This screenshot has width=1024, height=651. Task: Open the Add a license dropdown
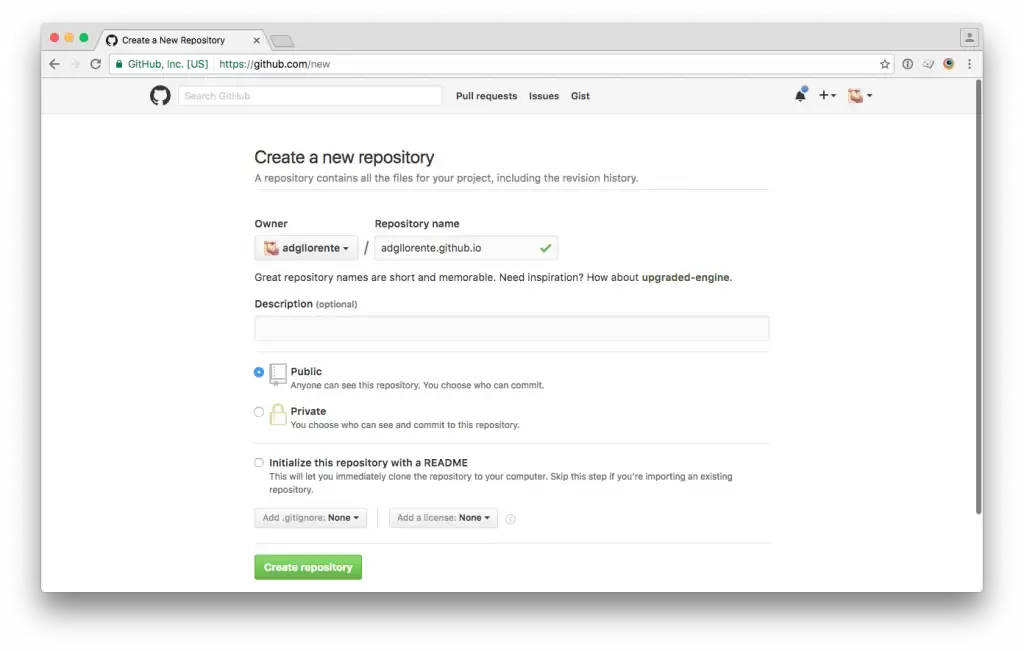click(x=443, y=518)
